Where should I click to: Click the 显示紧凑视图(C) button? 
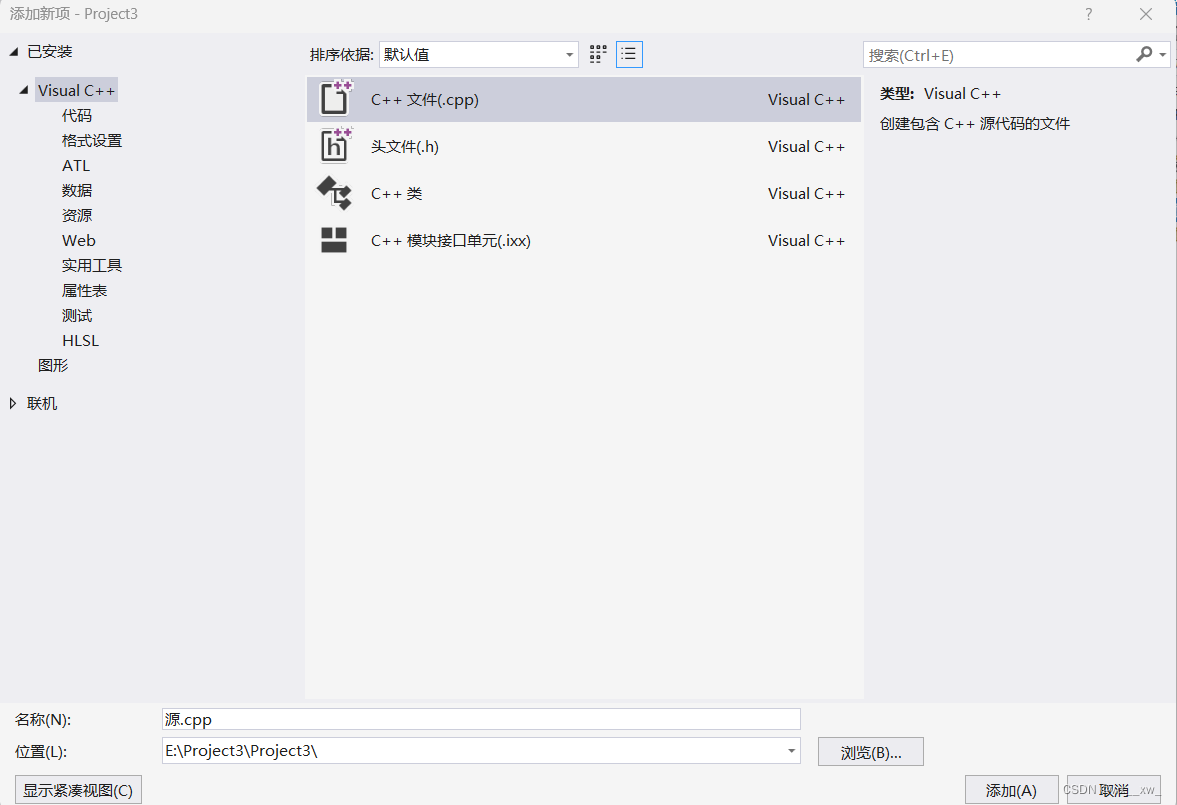click(78, 790)
